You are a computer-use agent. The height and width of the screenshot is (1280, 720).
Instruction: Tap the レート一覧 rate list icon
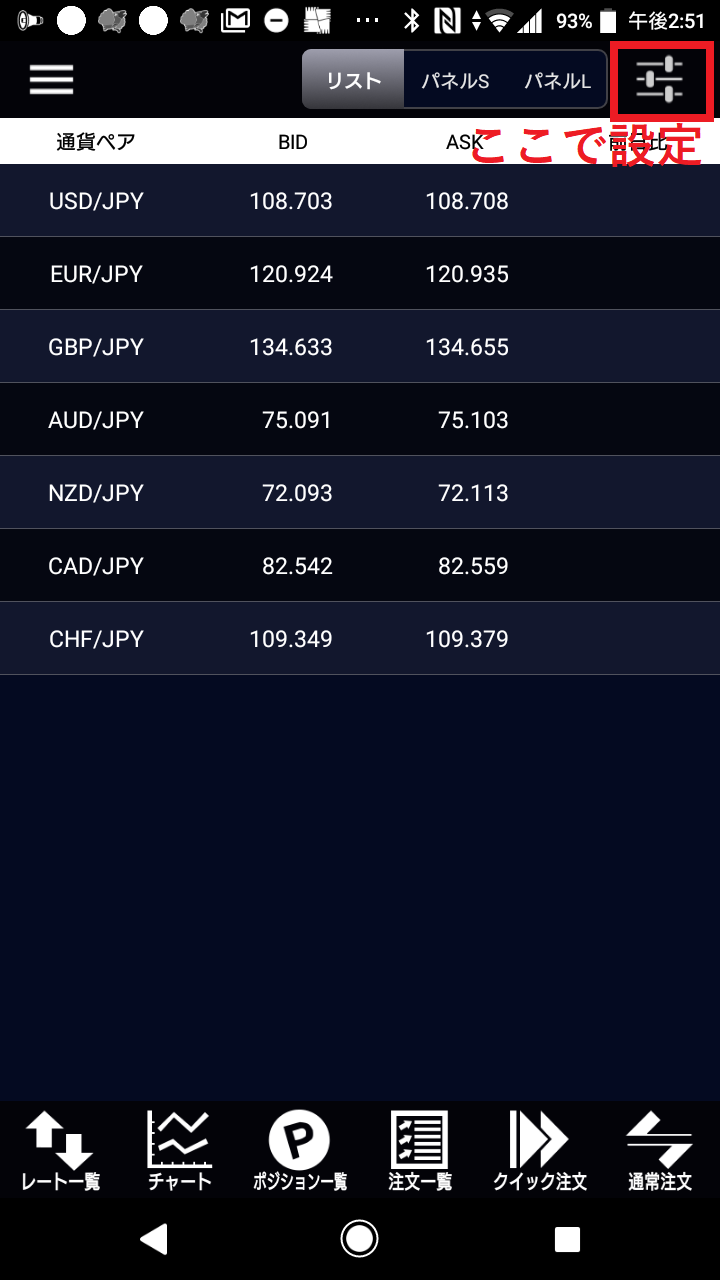click(x=60, y=1150)
